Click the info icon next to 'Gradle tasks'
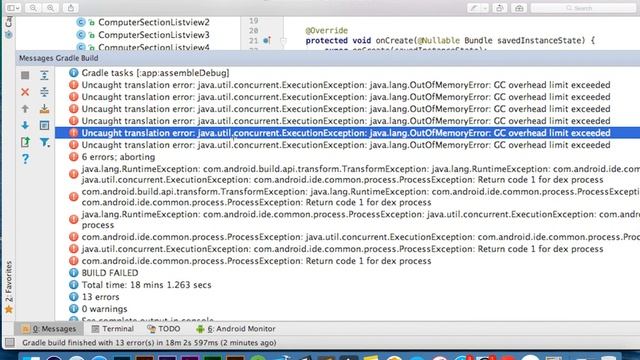The width and height of the screenshot is (640, 360). (73, 73)
